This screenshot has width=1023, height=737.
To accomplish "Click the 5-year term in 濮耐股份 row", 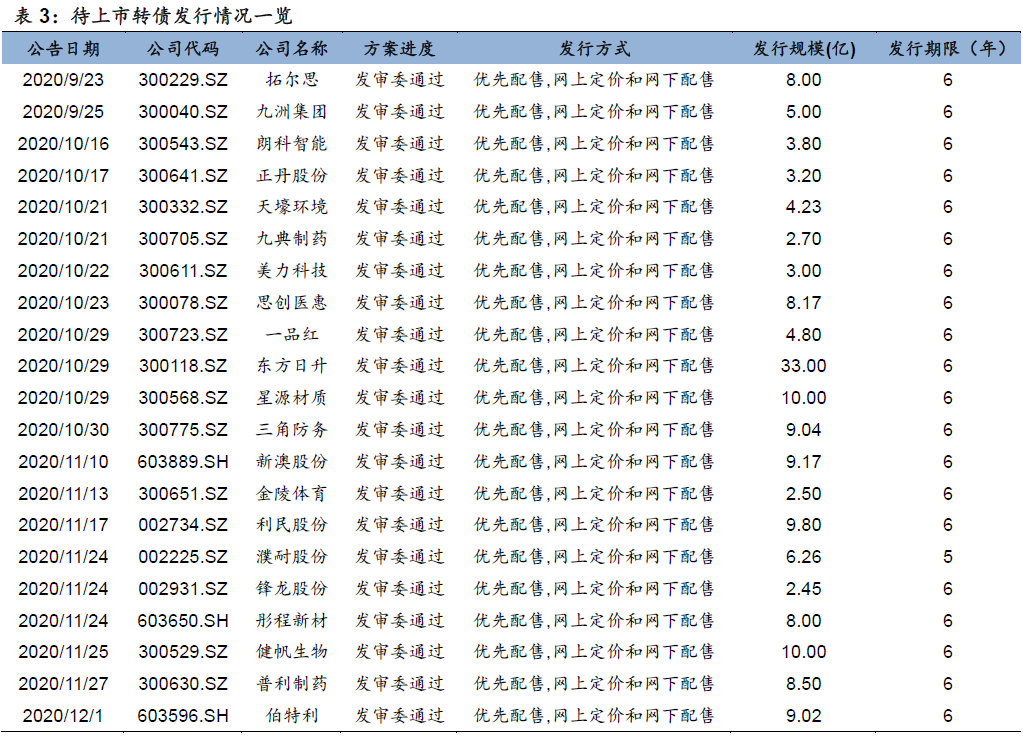I will click(x=948, y=558).
